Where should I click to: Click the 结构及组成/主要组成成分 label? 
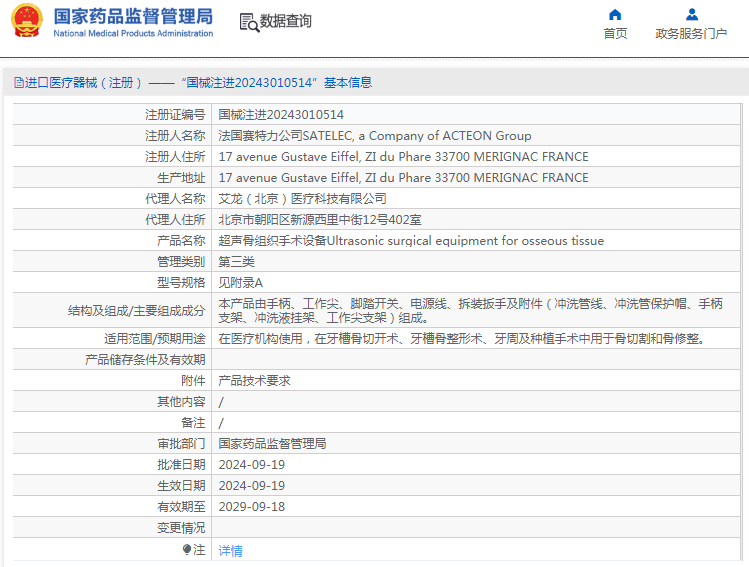[x=137, y=311]
